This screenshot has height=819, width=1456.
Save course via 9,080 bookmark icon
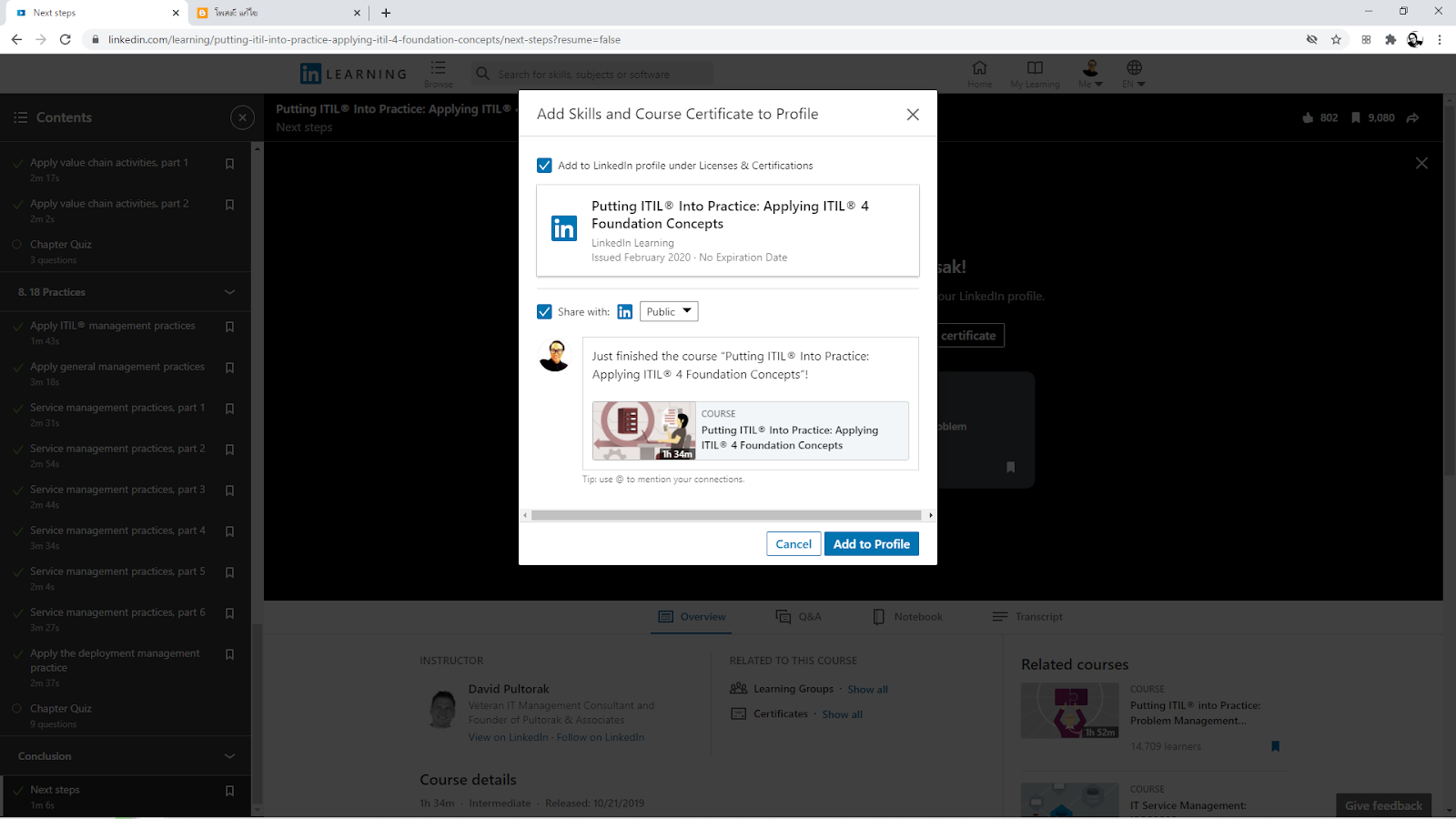coord(1356,117)
